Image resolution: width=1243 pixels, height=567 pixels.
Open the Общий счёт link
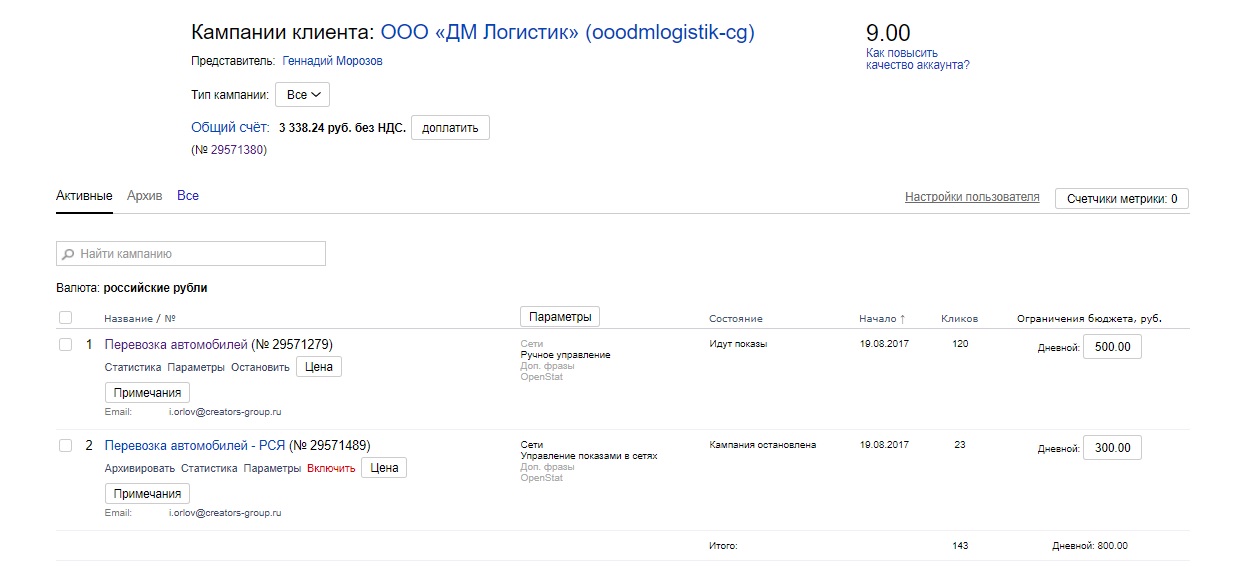(230, 127)
